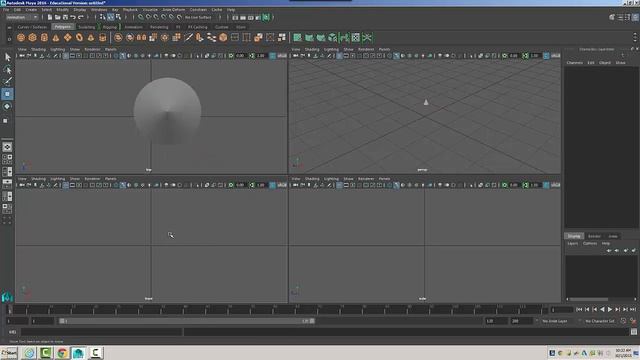
Task: Open perspective viewport Lighting menu
Action: click(331, 49)
